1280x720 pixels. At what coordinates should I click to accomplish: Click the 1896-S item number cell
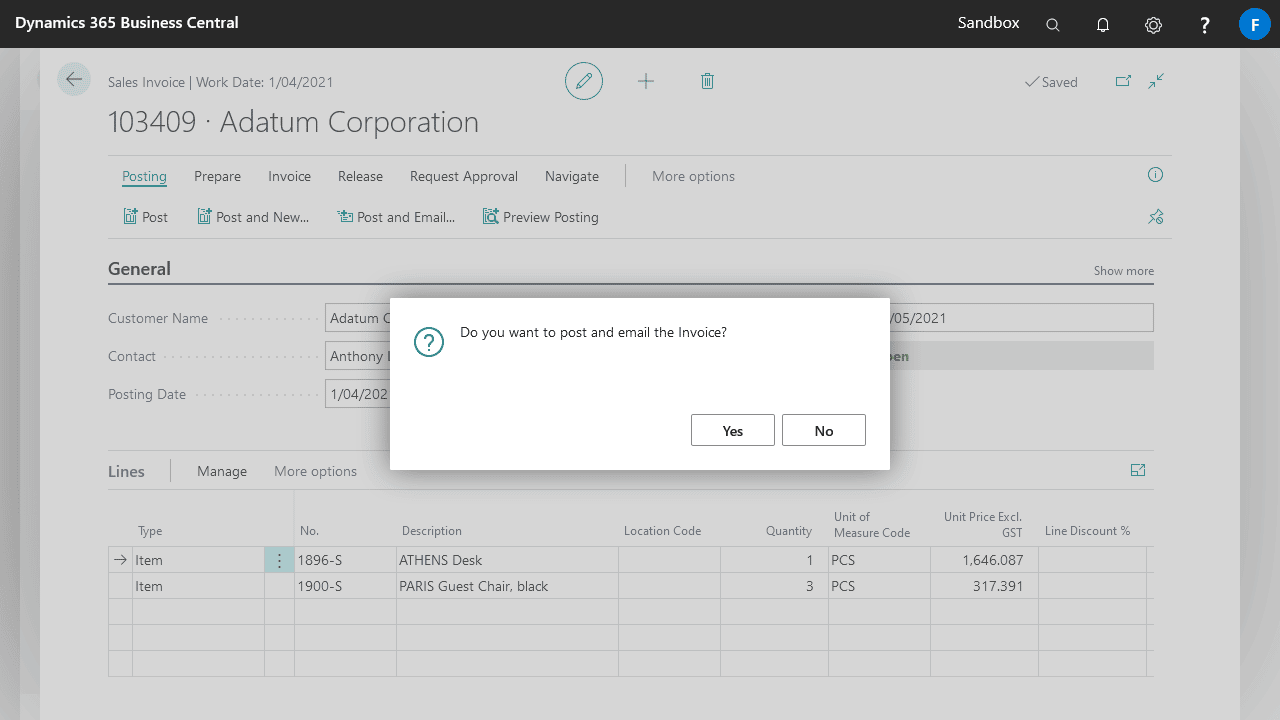[x=345, y=560]
